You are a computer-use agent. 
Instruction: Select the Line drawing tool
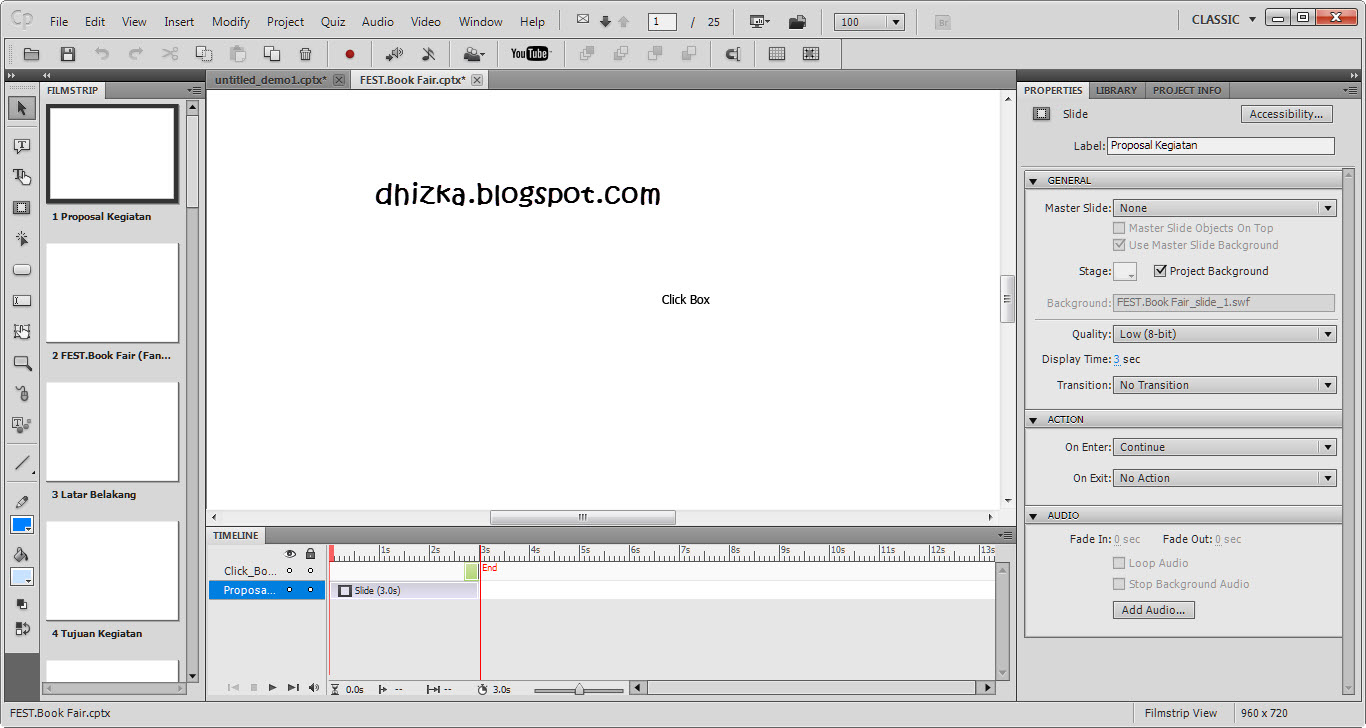point(22,463)
